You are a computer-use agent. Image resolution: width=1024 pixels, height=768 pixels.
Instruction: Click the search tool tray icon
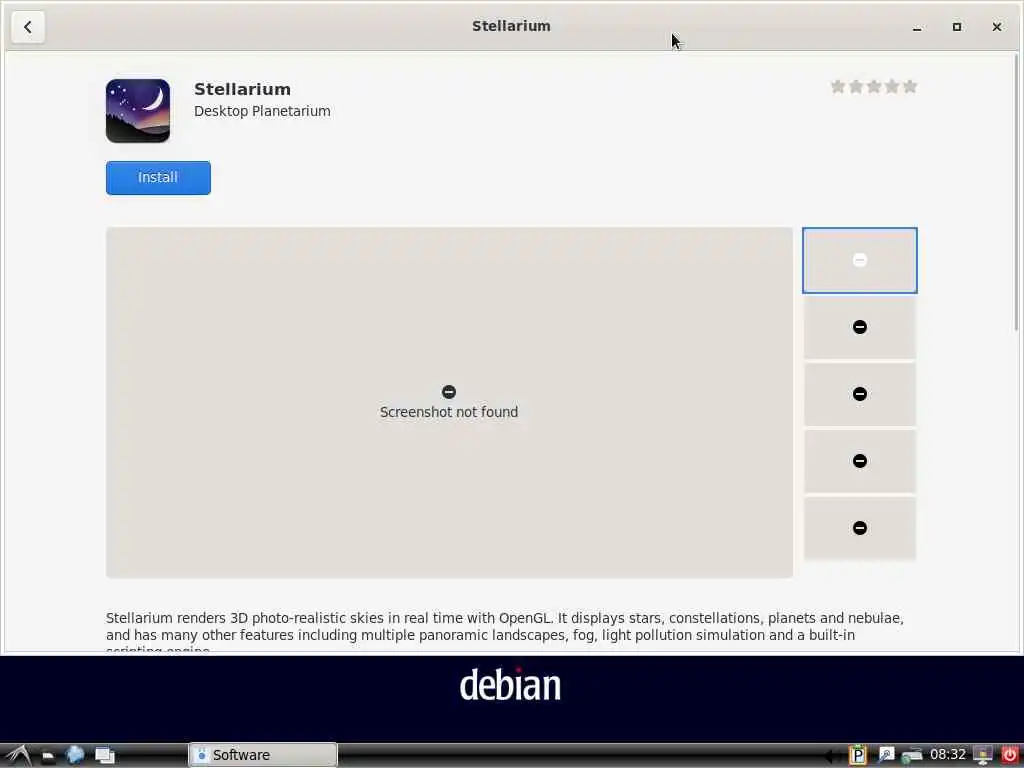(886, 755)
